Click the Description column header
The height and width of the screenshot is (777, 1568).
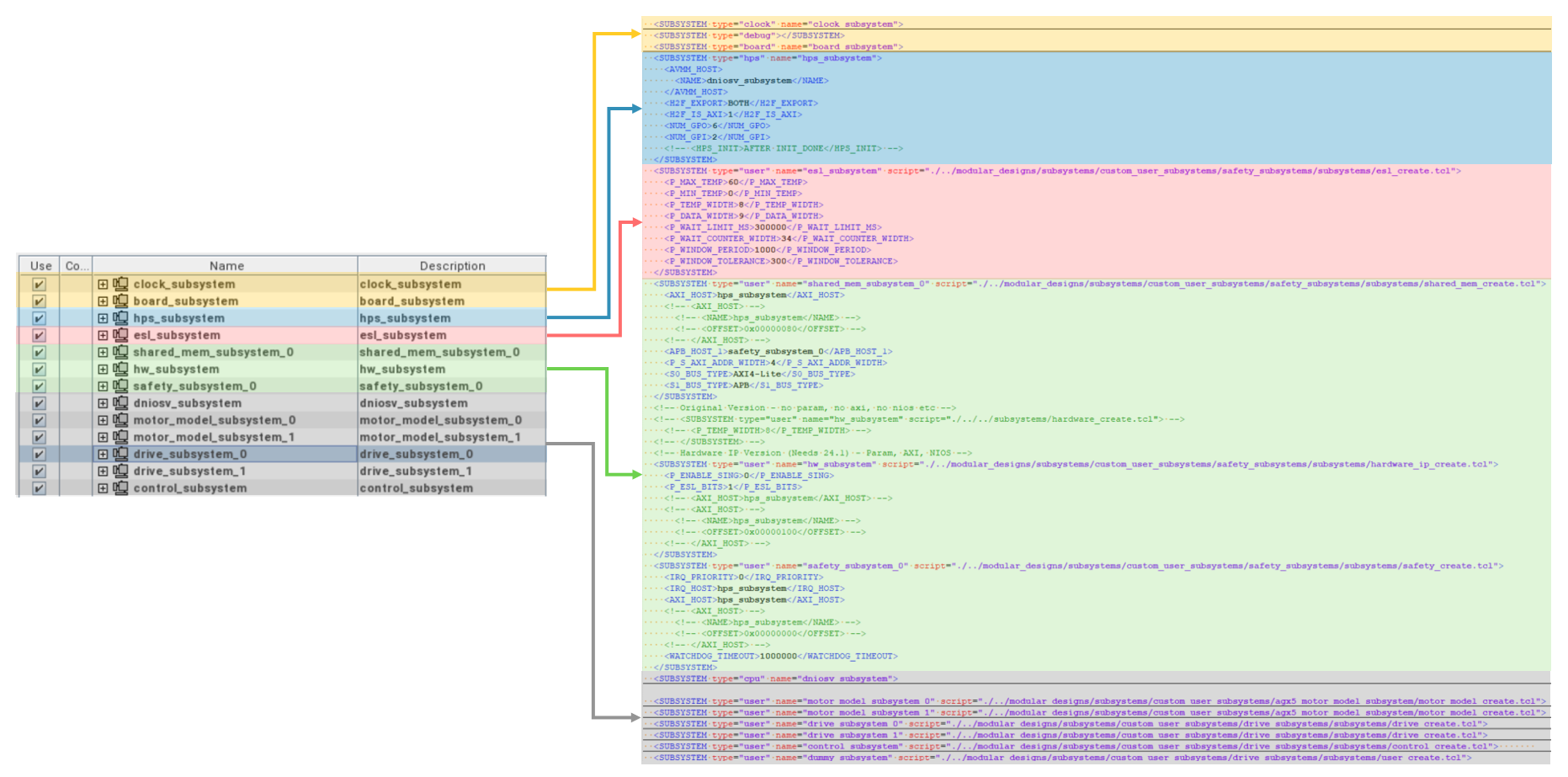(x=452, y=266)
